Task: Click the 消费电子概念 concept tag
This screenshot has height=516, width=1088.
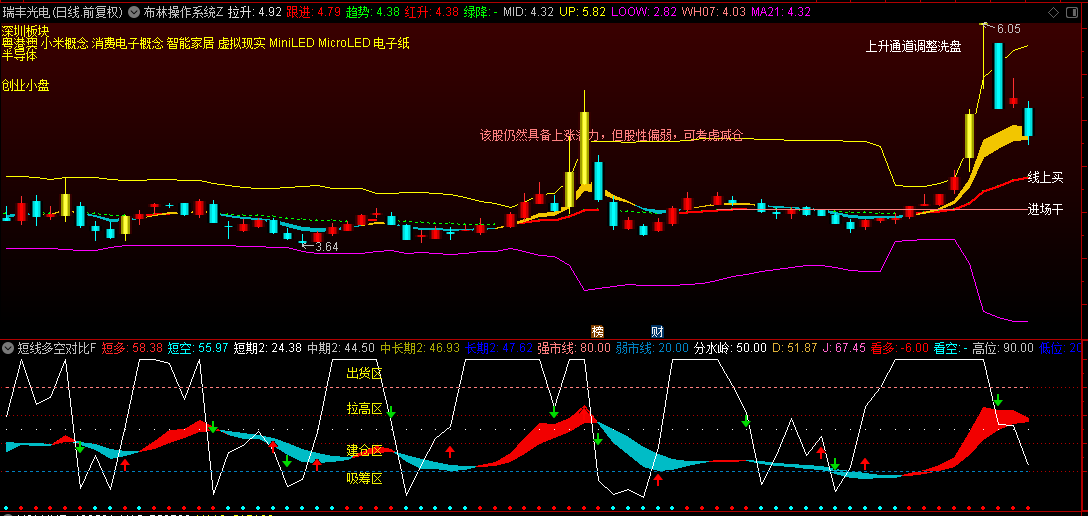Action: [128, 43]
